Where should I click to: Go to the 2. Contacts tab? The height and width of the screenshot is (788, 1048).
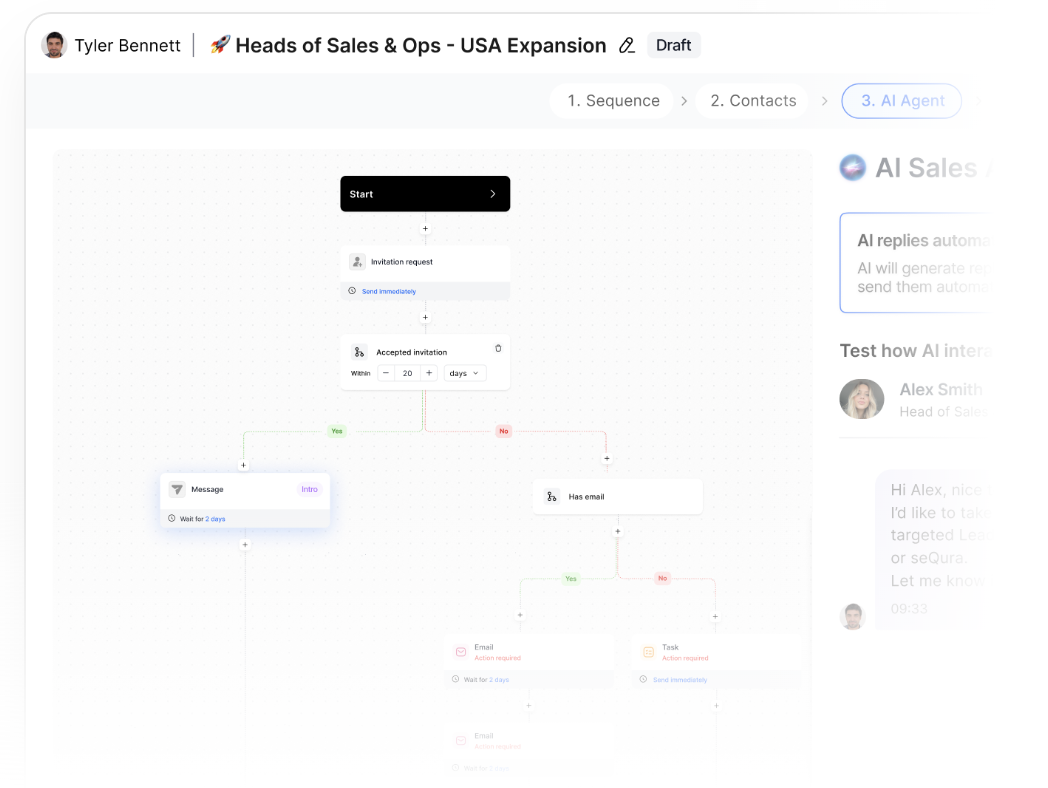pos(753,101)
